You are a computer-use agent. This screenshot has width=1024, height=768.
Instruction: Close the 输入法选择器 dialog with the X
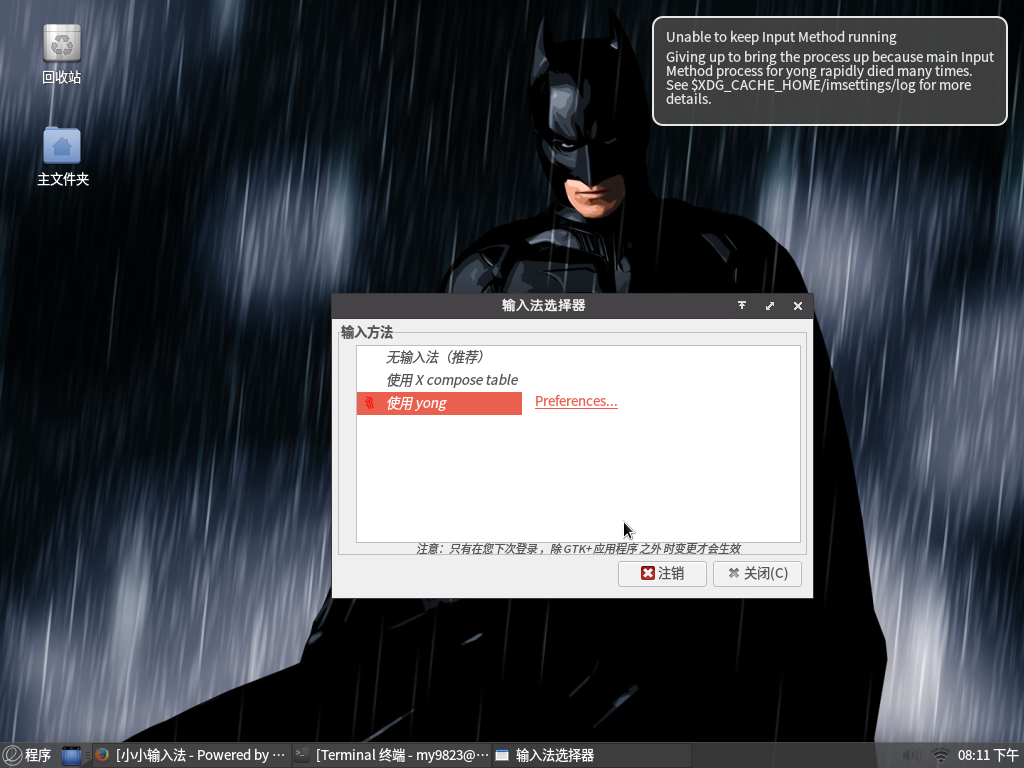coord(797,306)
